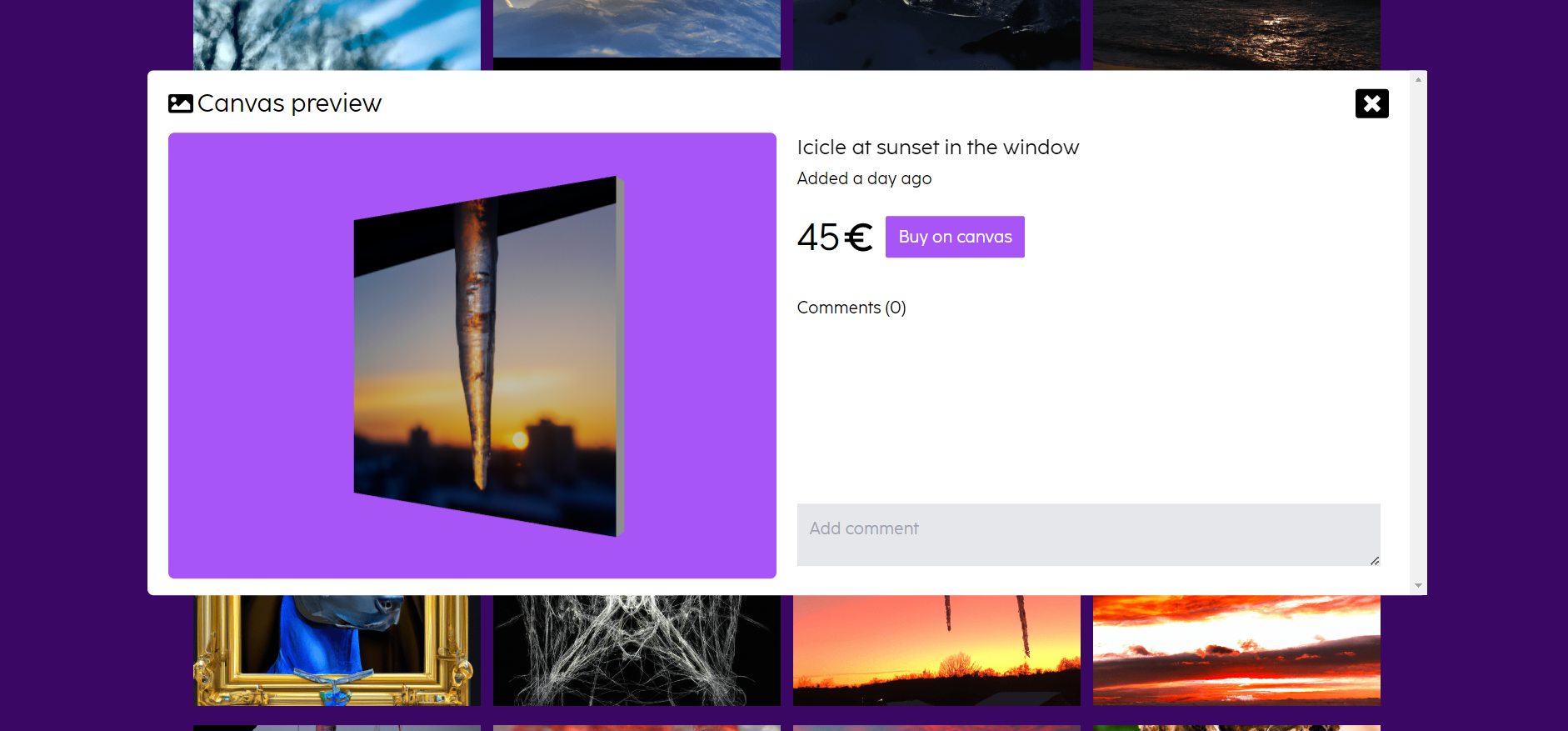Open the orange sunset with icicles thumbnail
This screenshot has height=731, width=1568.
coord(936,650)
